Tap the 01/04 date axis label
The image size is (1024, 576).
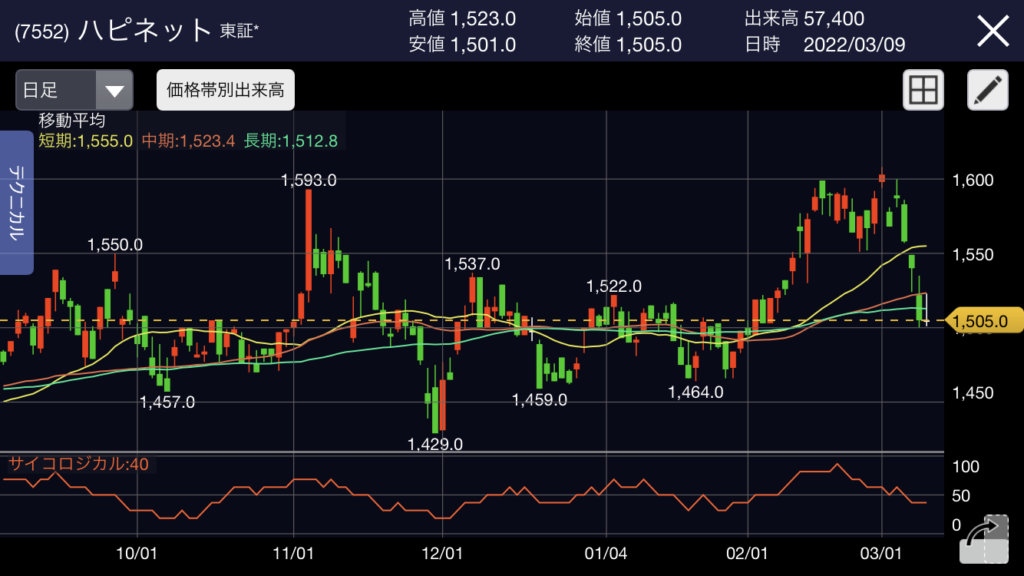point(605,554)
